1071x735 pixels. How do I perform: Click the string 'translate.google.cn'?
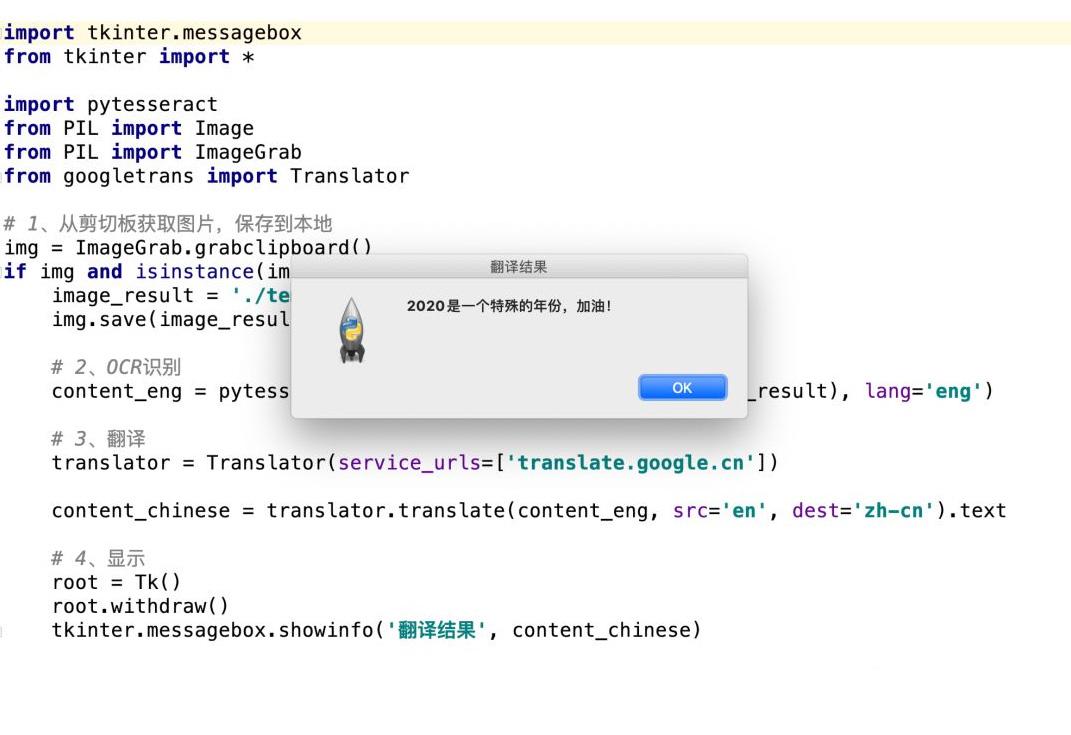pyautogui.click(x=630, y=463)
